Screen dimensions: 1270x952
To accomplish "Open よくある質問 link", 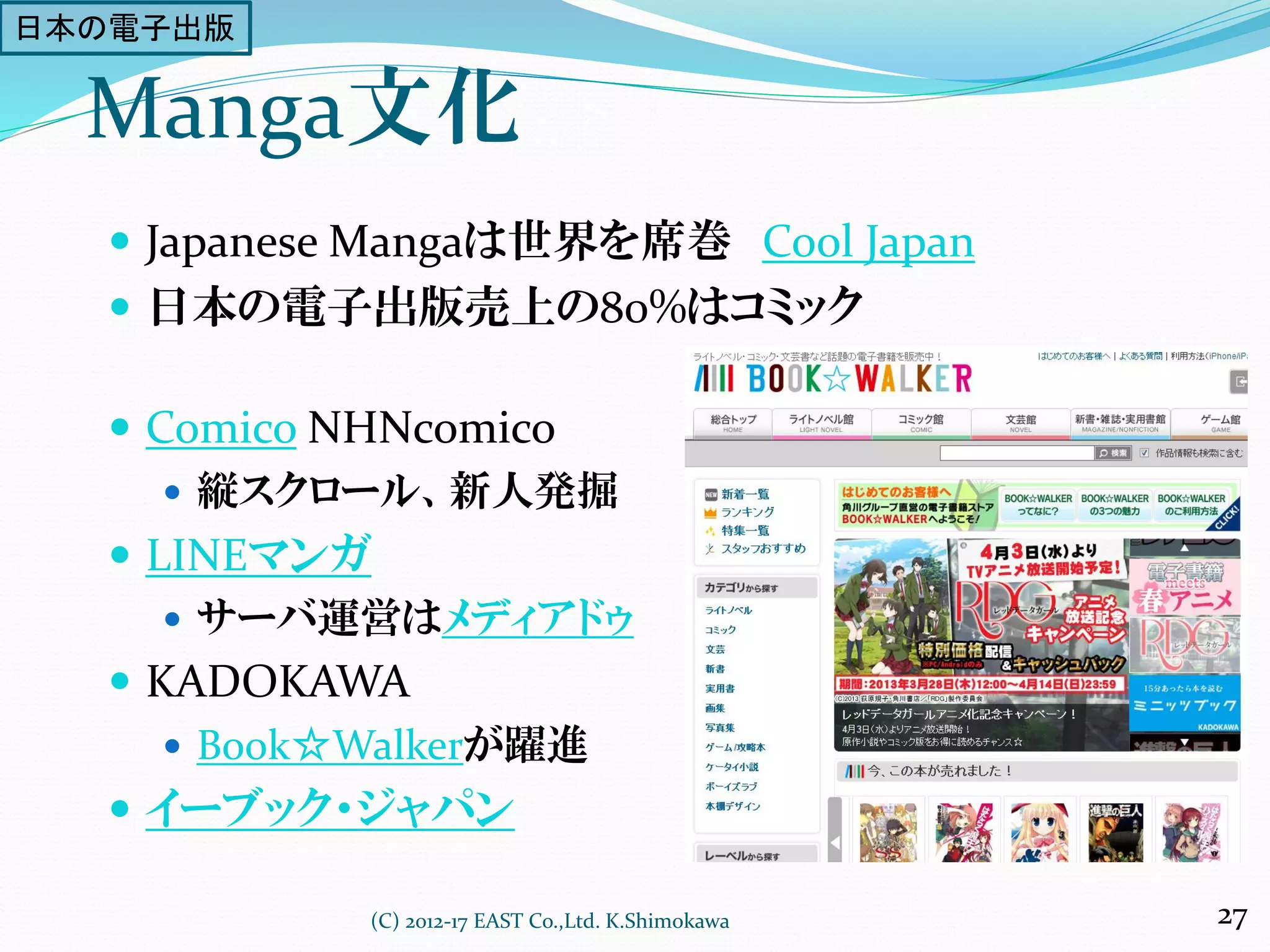I will pyautogui.click(x=1141, y=356).
